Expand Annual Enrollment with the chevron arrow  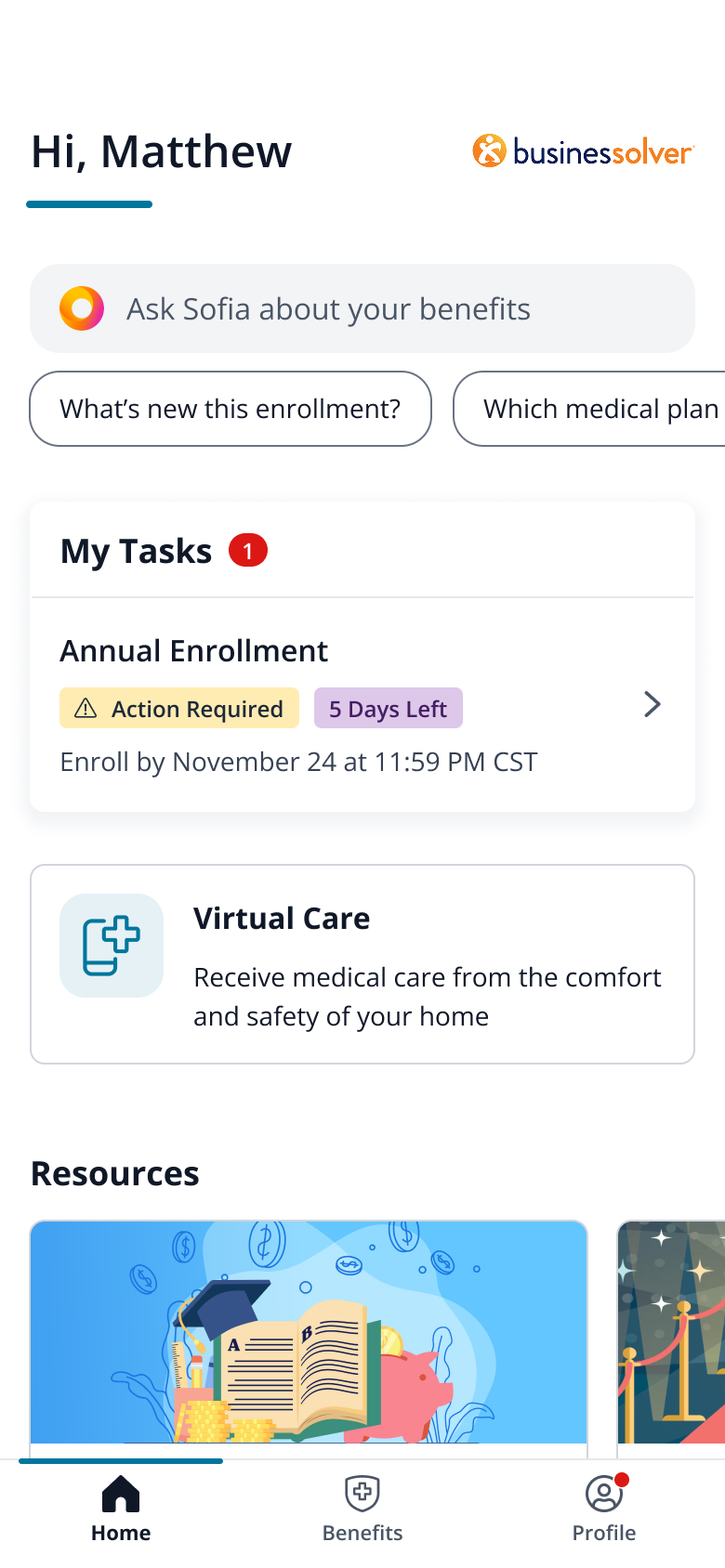click(x=652, y=705)
